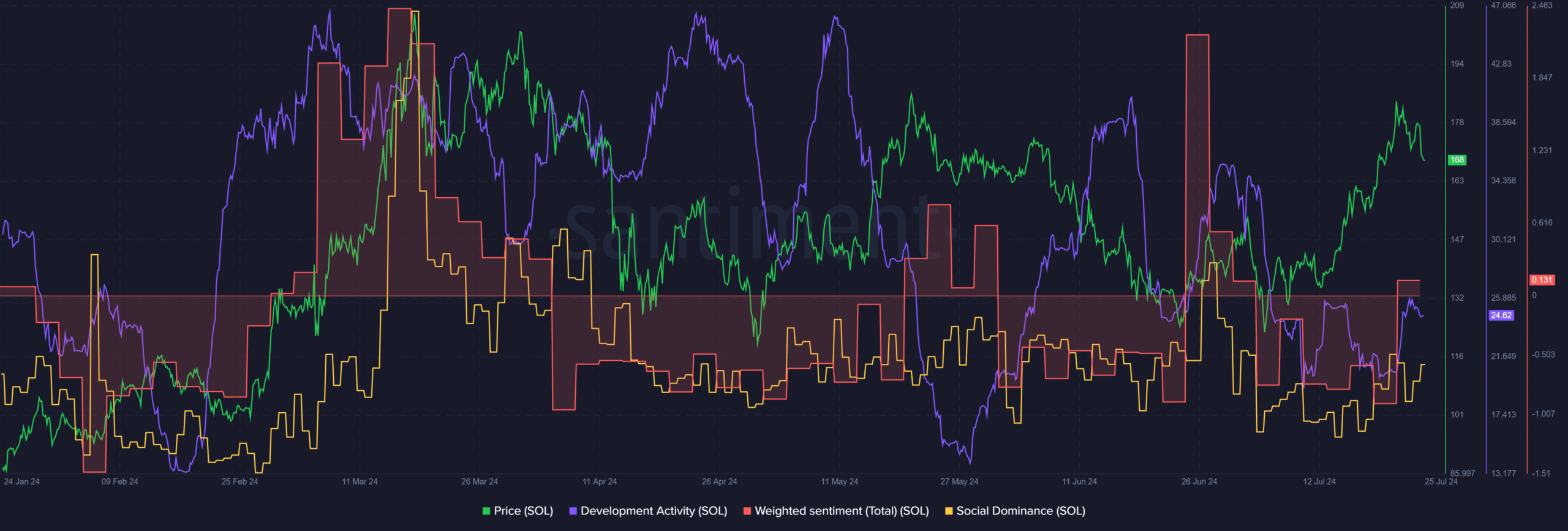Viewport: 1568px width, 531px height.
Task: Click the 27 May 24 date label
Action: (959, 482)
